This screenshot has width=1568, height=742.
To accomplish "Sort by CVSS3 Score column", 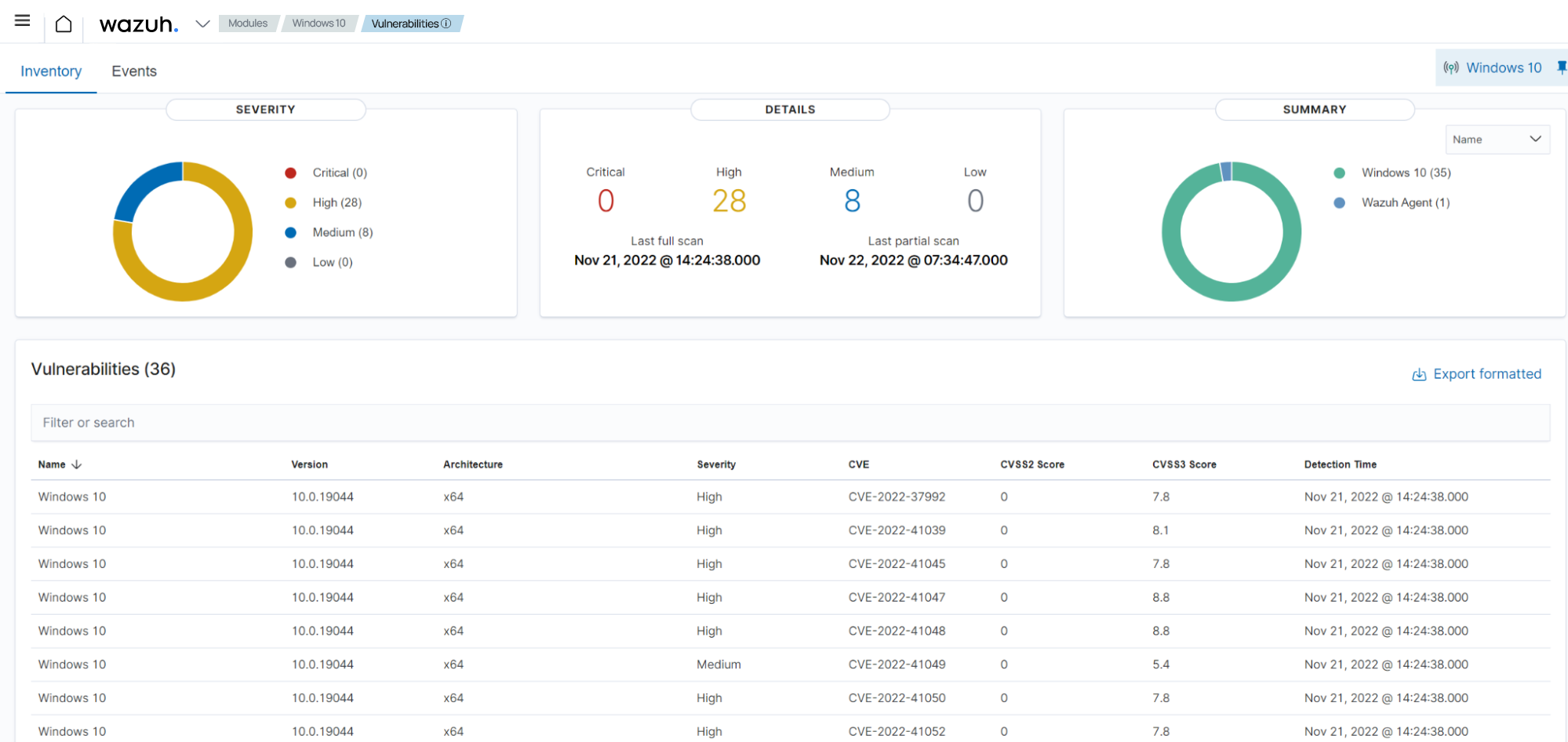I will (1184, 464).
